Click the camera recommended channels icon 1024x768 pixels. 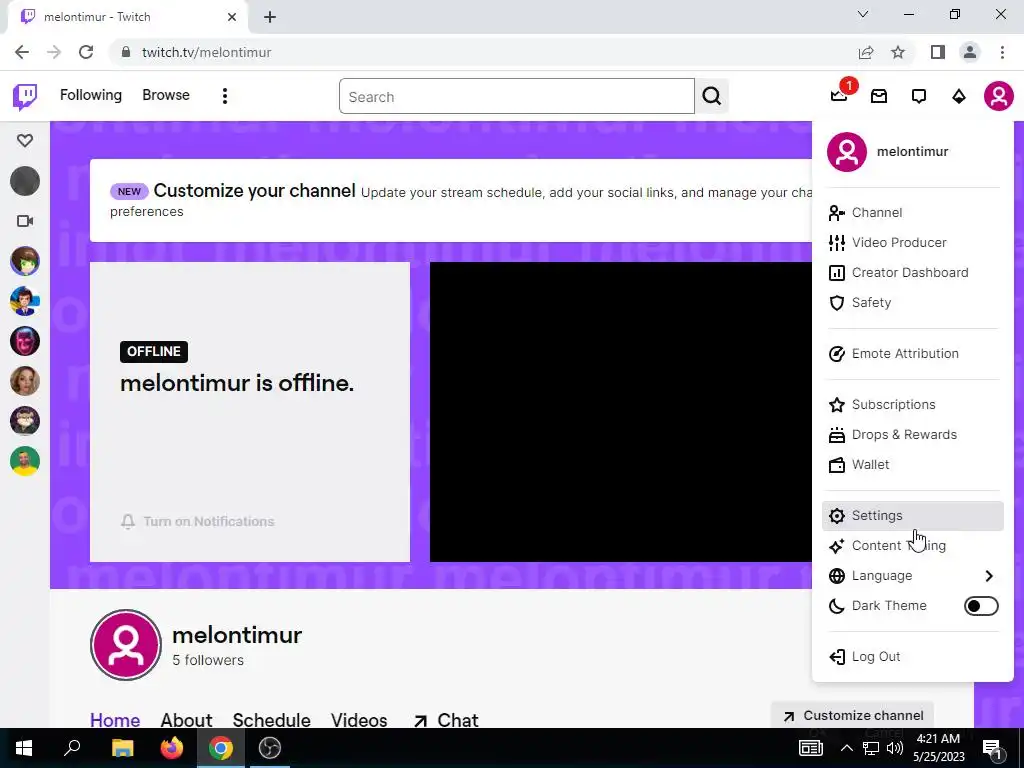25,221
